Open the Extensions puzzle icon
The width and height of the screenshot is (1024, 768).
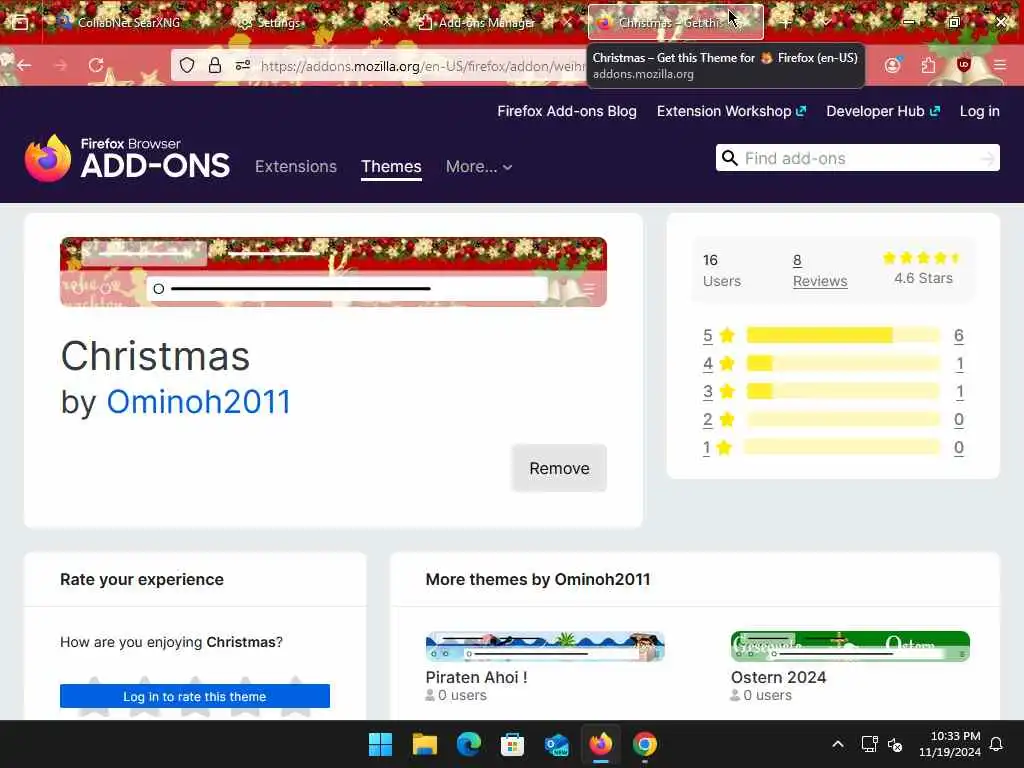point(928,65)
